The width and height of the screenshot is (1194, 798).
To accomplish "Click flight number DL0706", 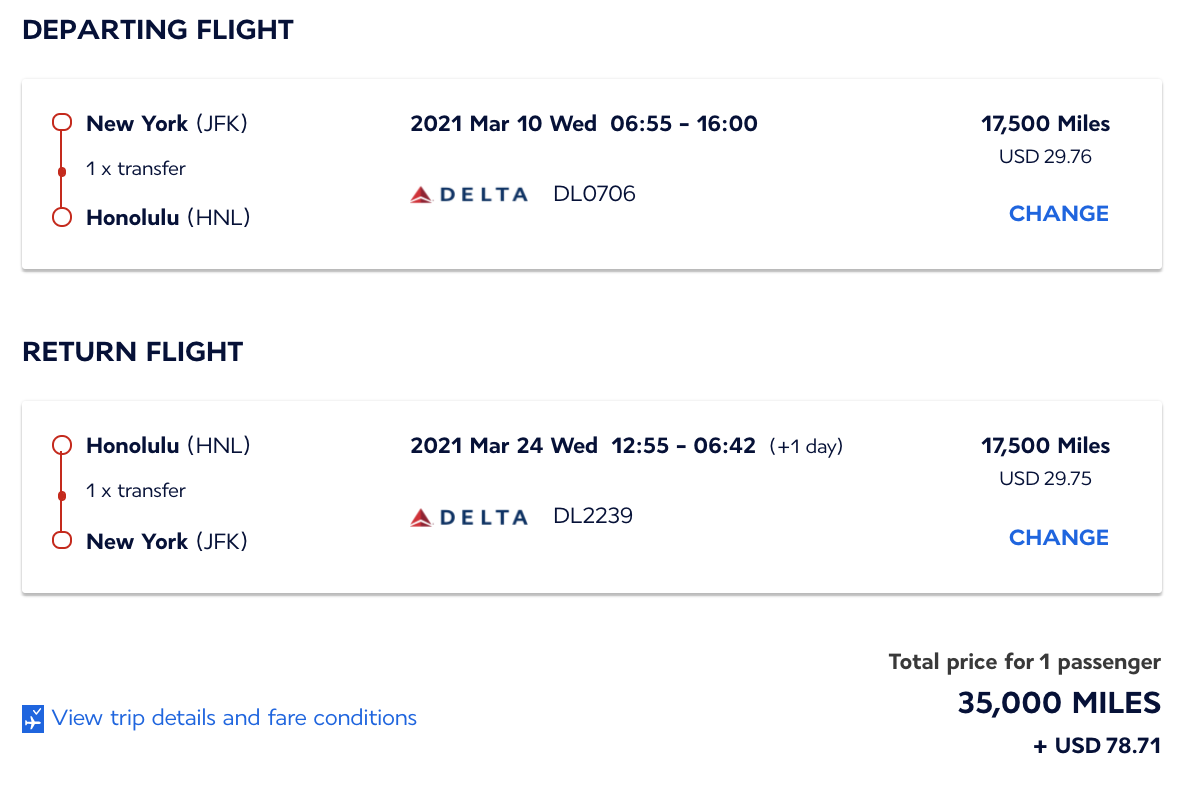I will click(594, 193).
